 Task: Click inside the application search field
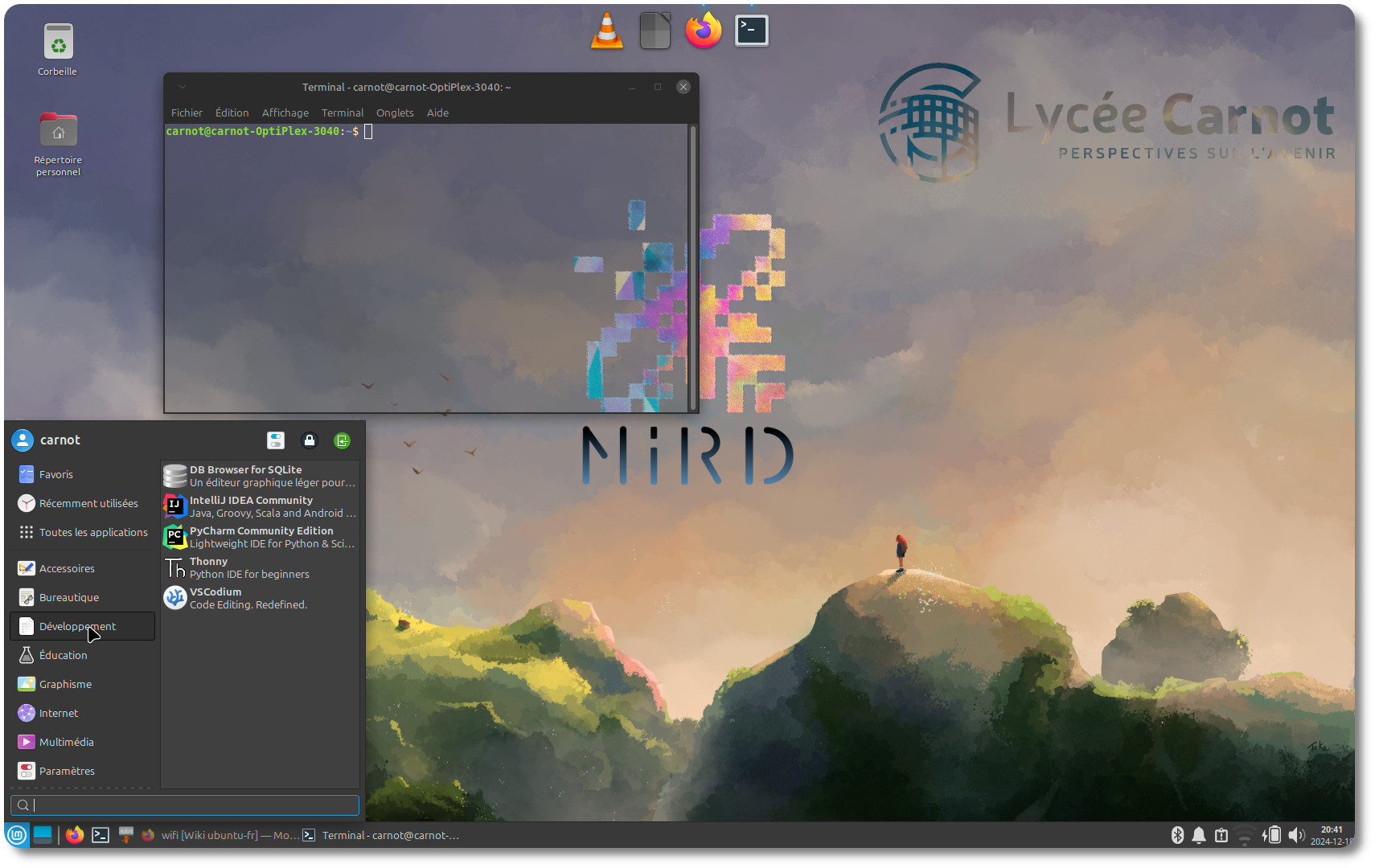tap(185, 805)
